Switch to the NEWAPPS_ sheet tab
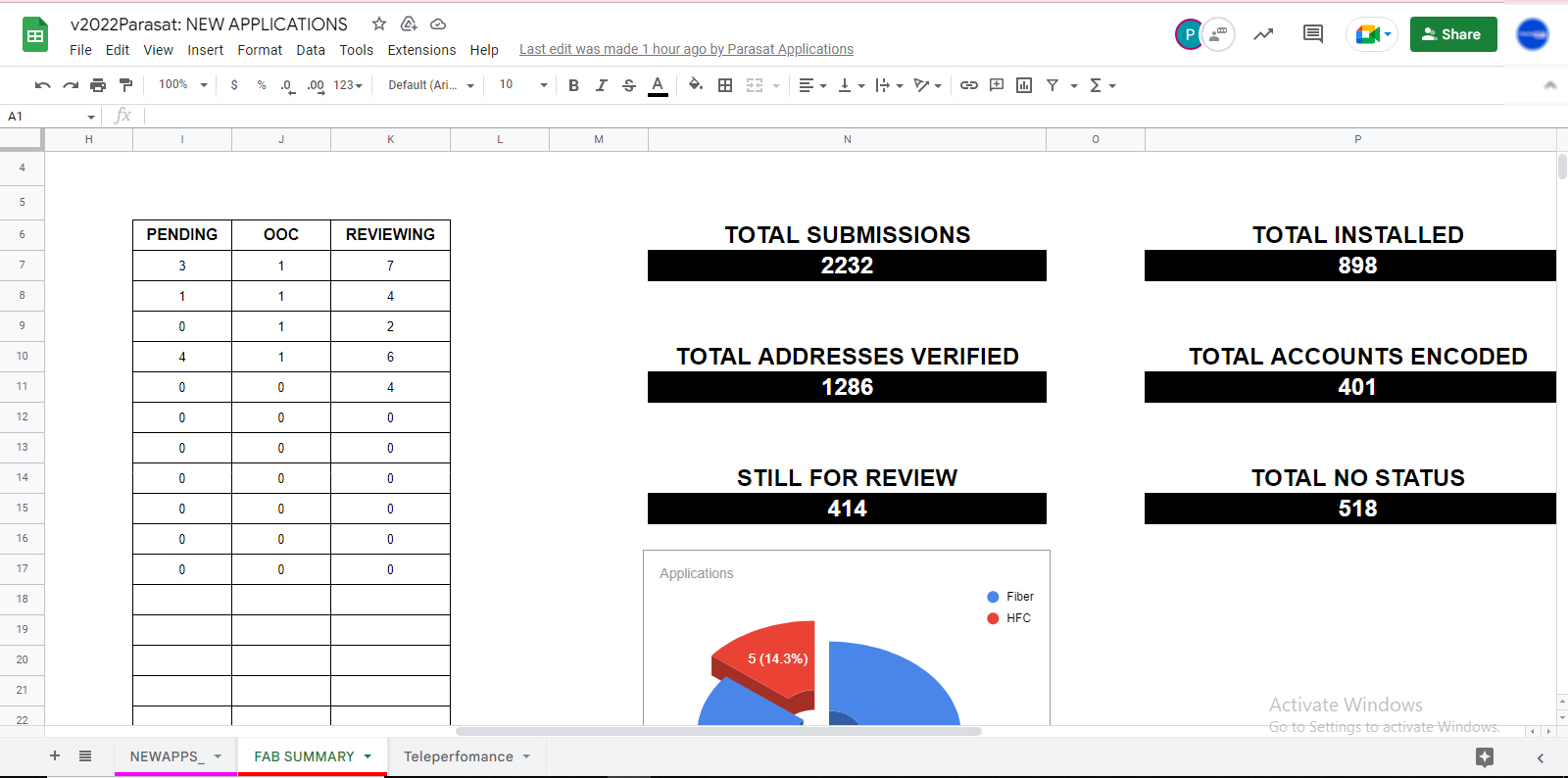 [167, 756]
